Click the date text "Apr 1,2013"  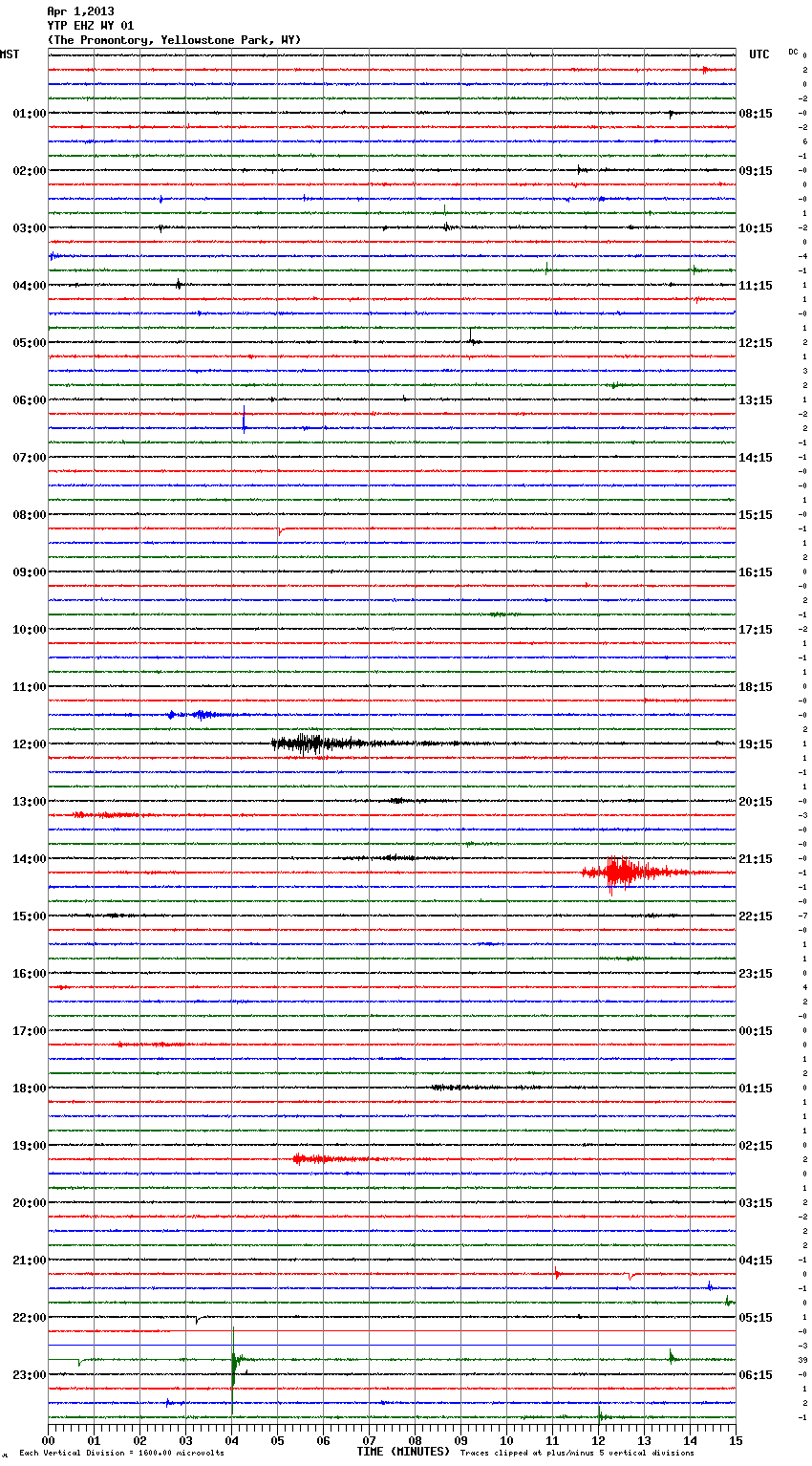pos(80,11)
